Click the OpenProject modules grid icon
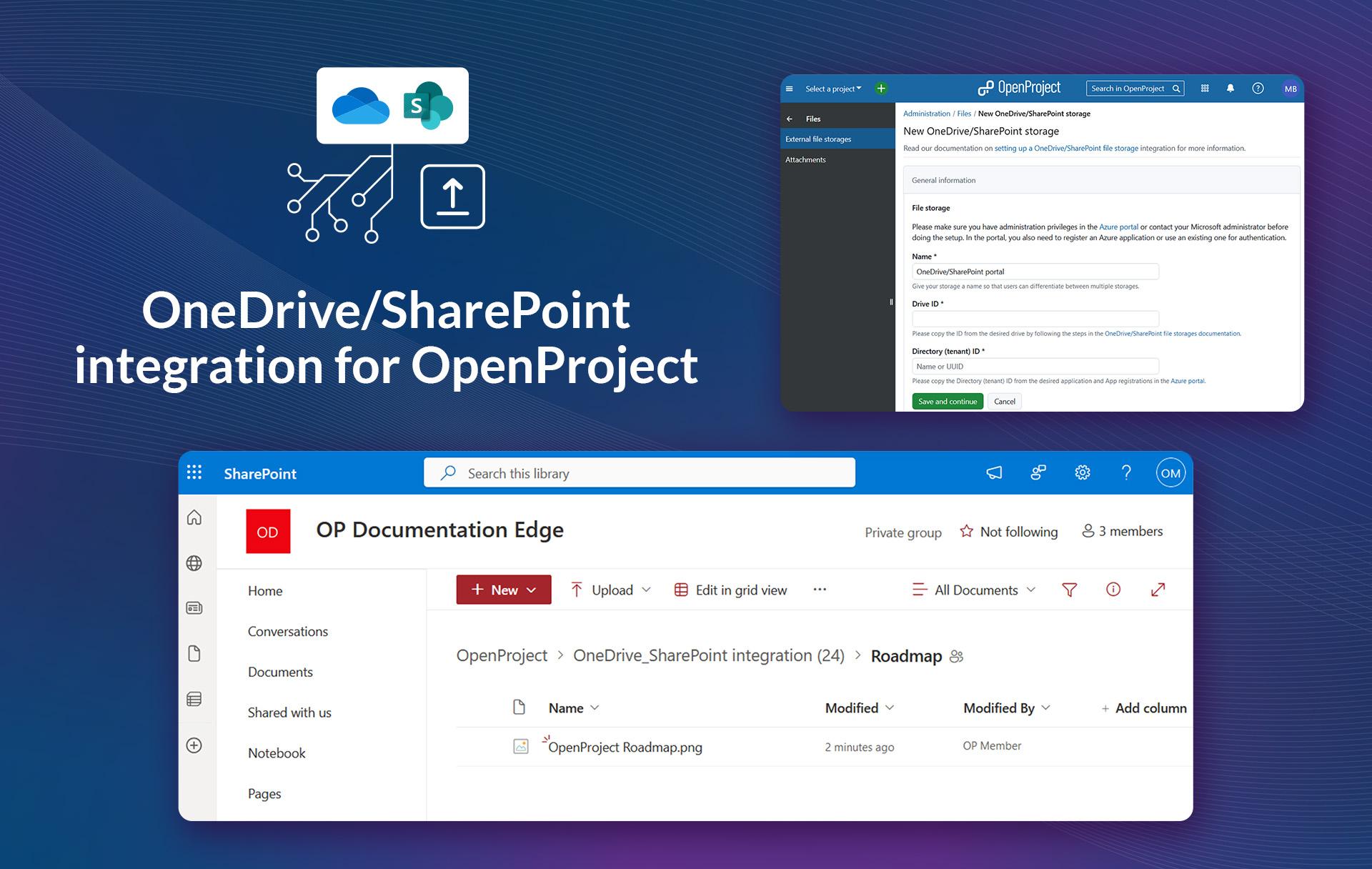Image resolution: width=1372 pixels, height=869 pixels. [x=1205, y=89]
